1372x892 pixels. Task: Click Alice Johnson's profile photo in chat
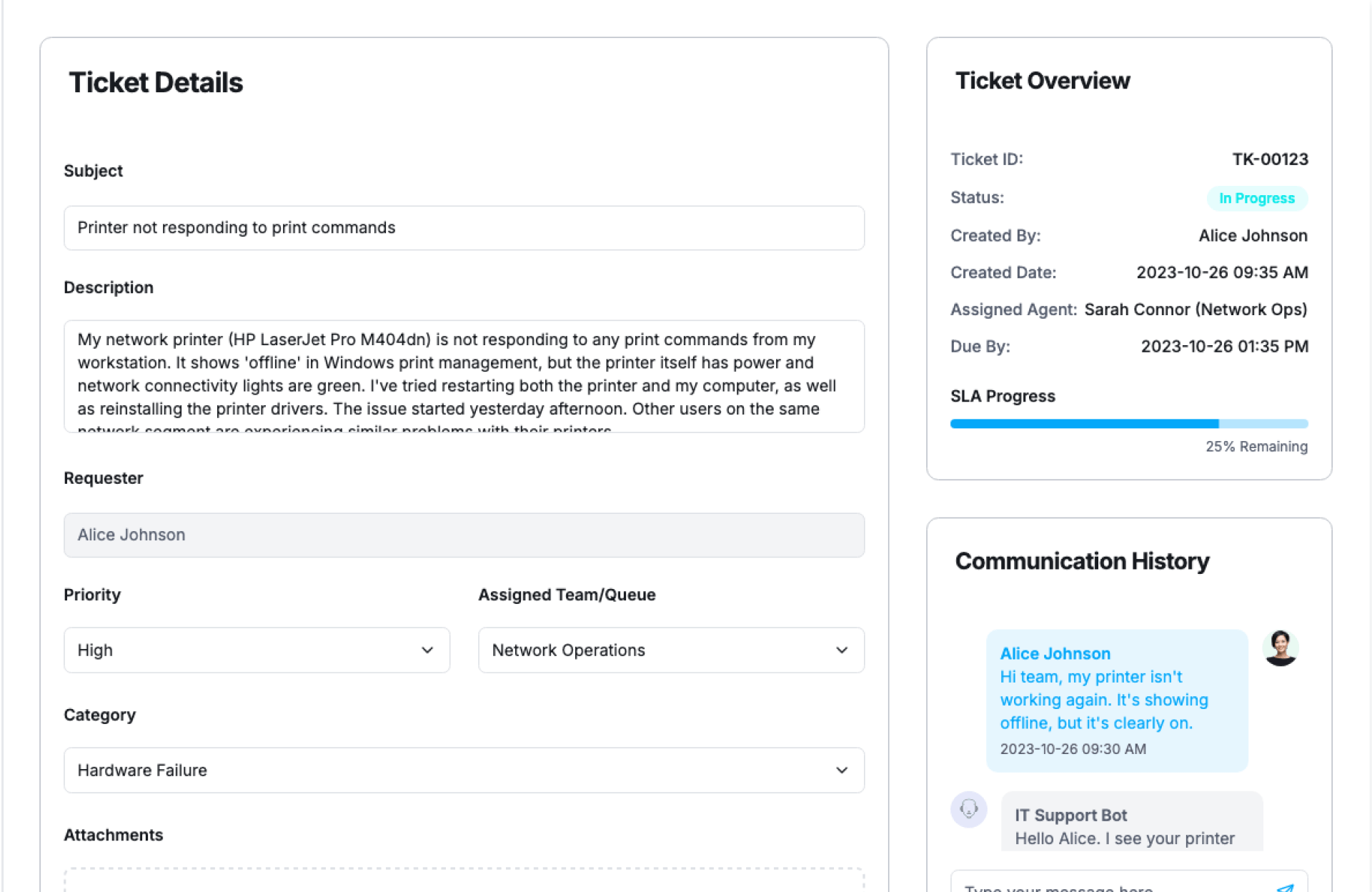pyautogui.click(x=1280, y=648)
